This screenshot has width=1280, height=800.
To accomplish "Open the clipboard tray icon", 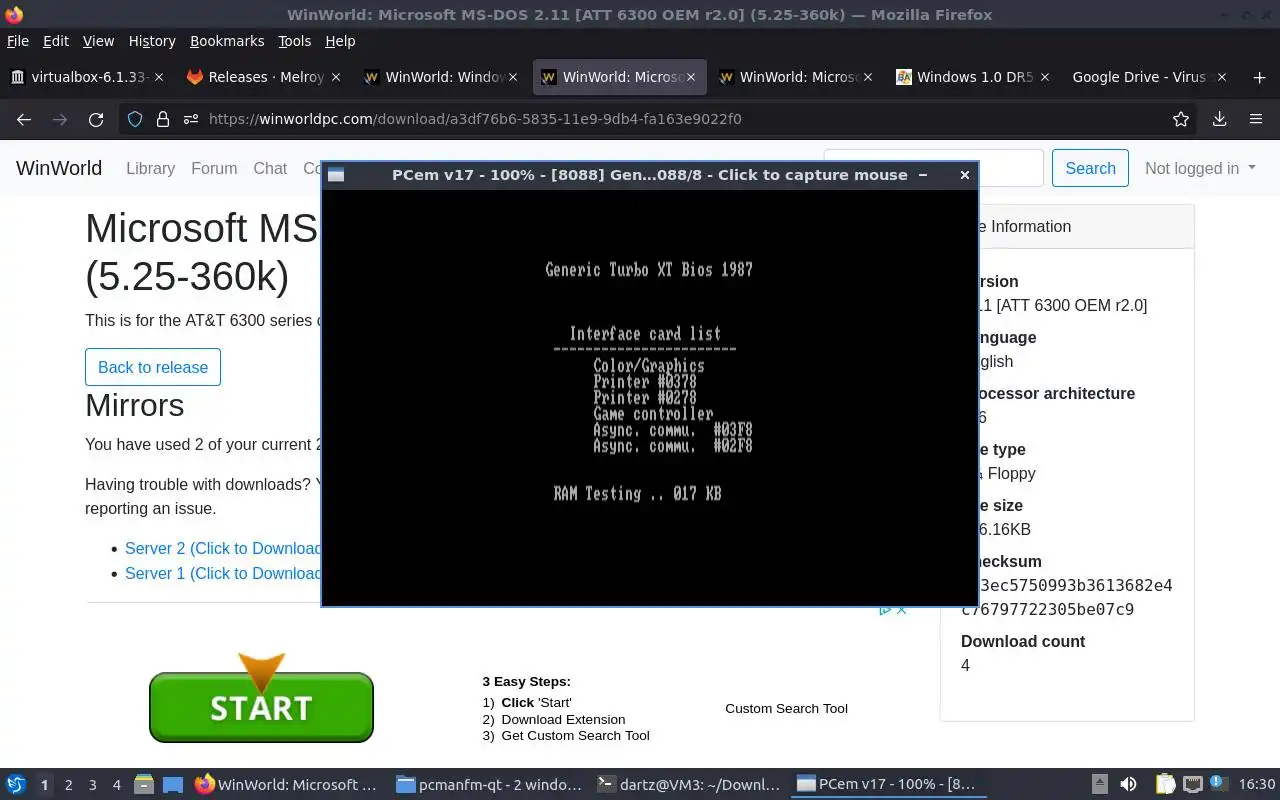I will pos(1166,785).
